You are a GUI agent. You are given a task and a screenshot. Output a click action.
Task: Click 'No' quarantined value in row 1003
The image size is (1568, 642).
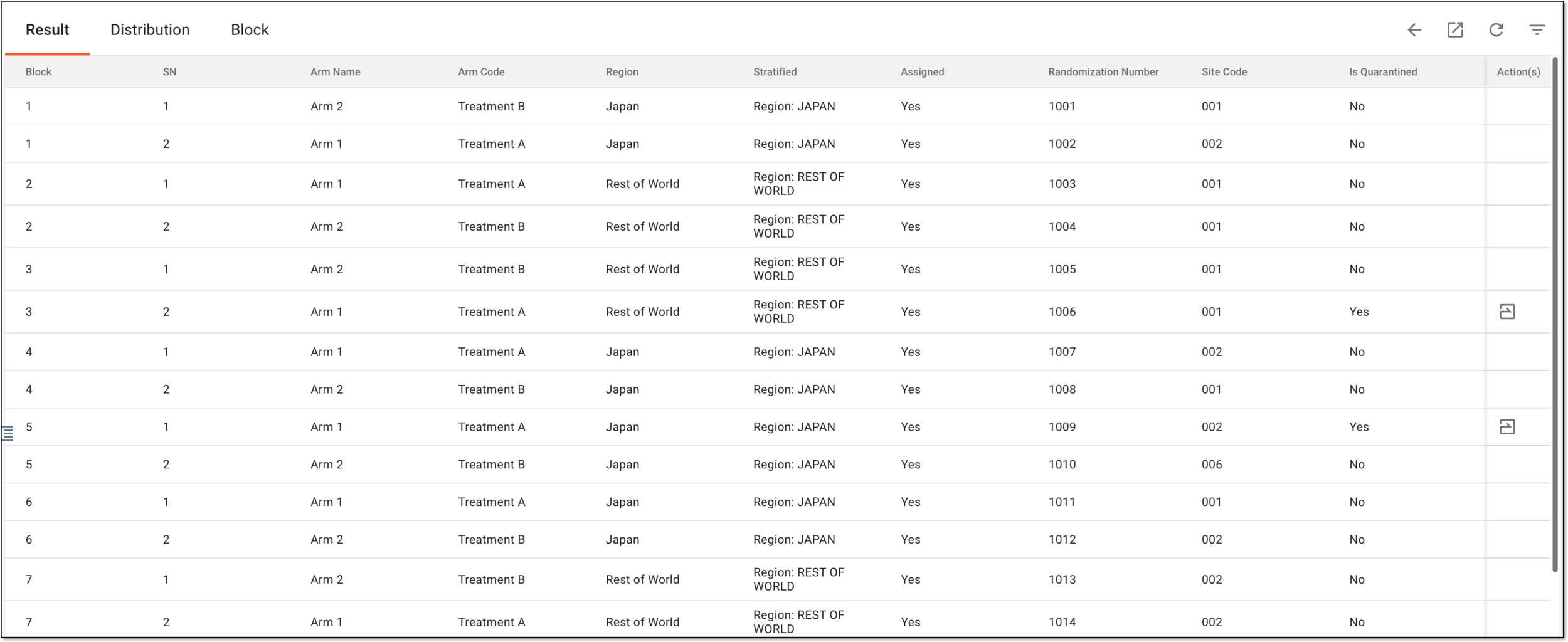tap(1357, 184)
